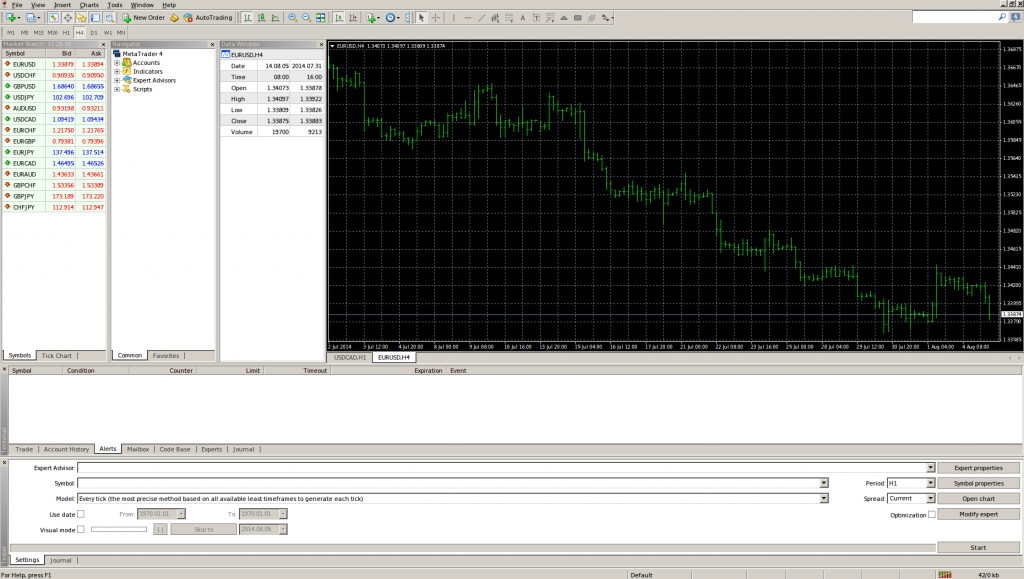
Task: Open the Charts menu
Action: [88, 5]
